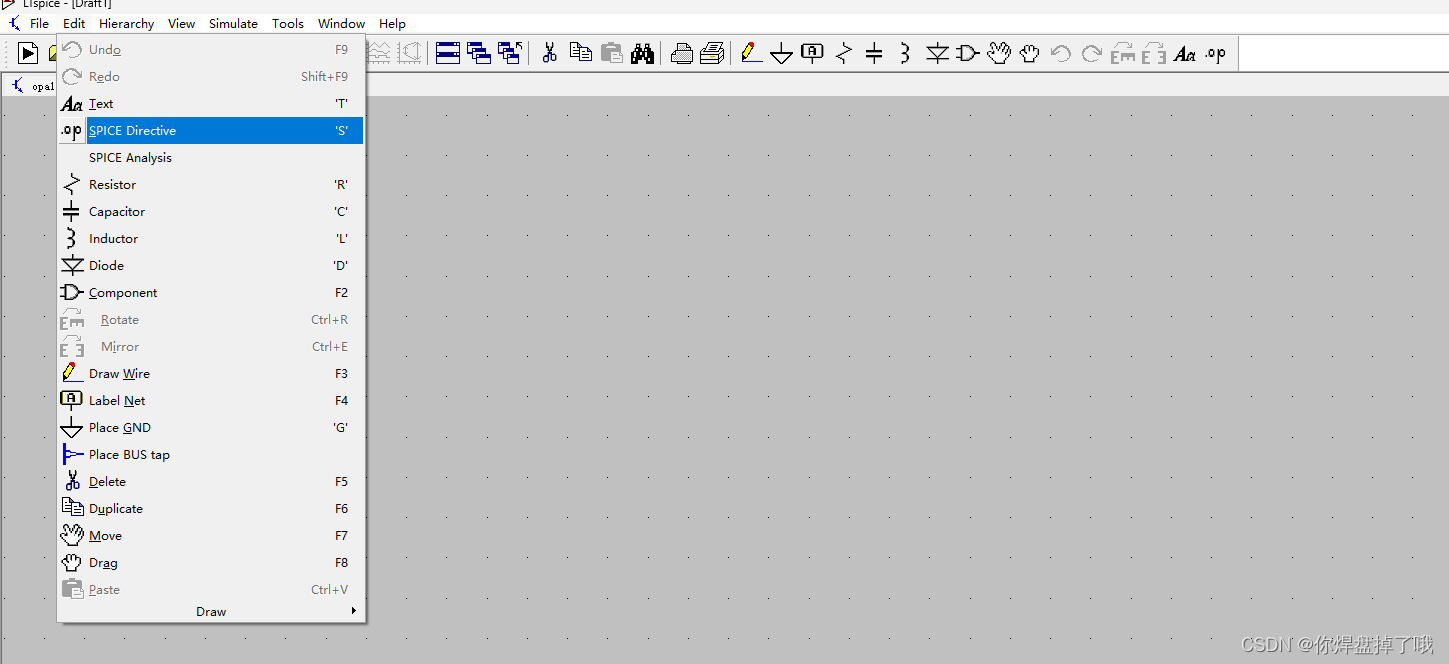Image resolution: width=1449 pixels, height=664 pixels.
Task: Choose SPICE Analysis menu entry
Action: (x=211, y=158)
